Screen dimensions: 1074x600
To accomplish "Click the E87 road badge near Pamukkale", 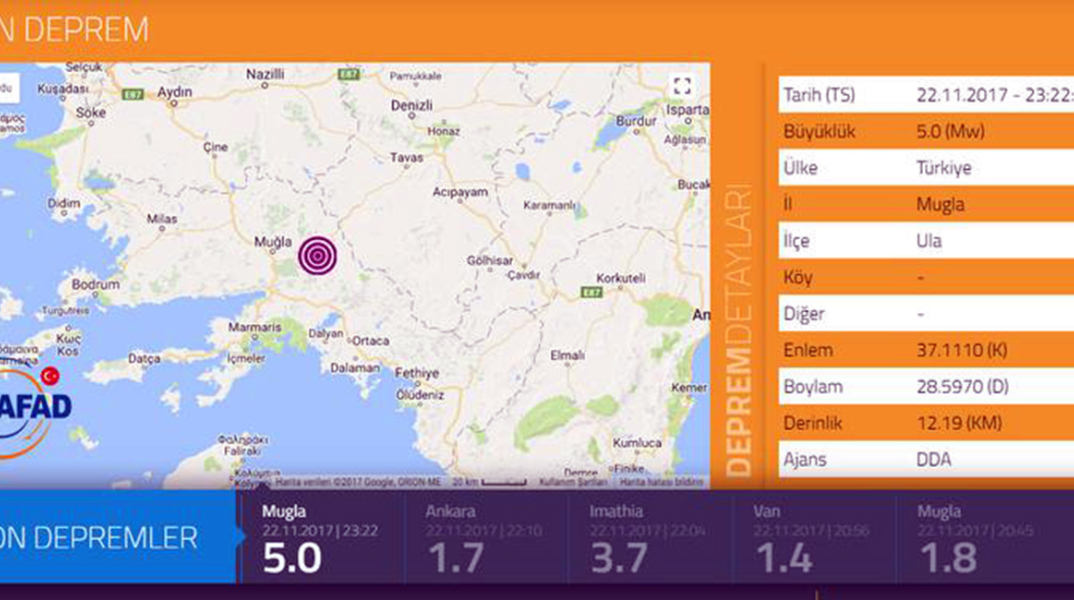I will (x=349, y=75).
